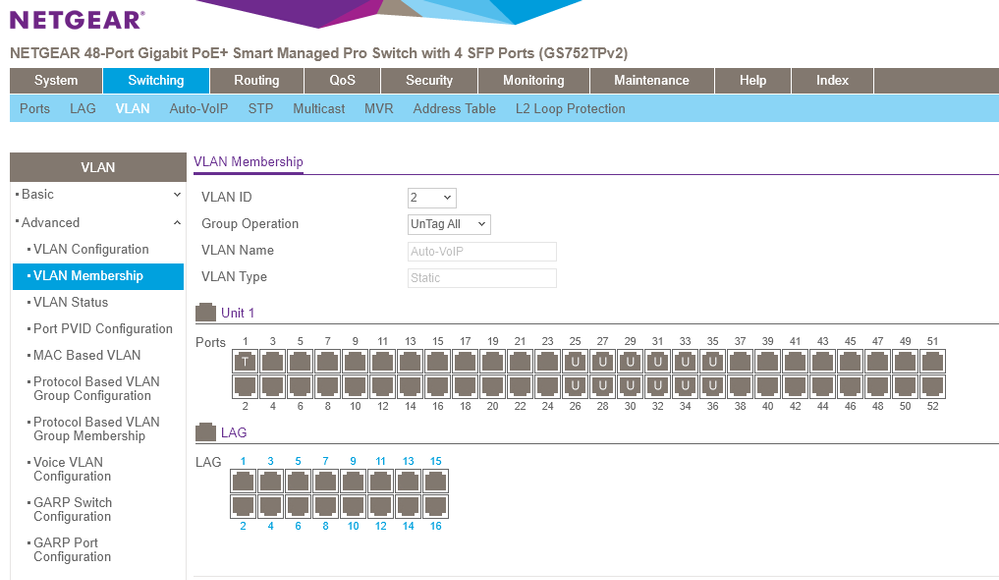Open Protocol Based VLAN Group Membership
Viewport: 999px width, 580px height.
pyautogui.click(x=98, y=429)
